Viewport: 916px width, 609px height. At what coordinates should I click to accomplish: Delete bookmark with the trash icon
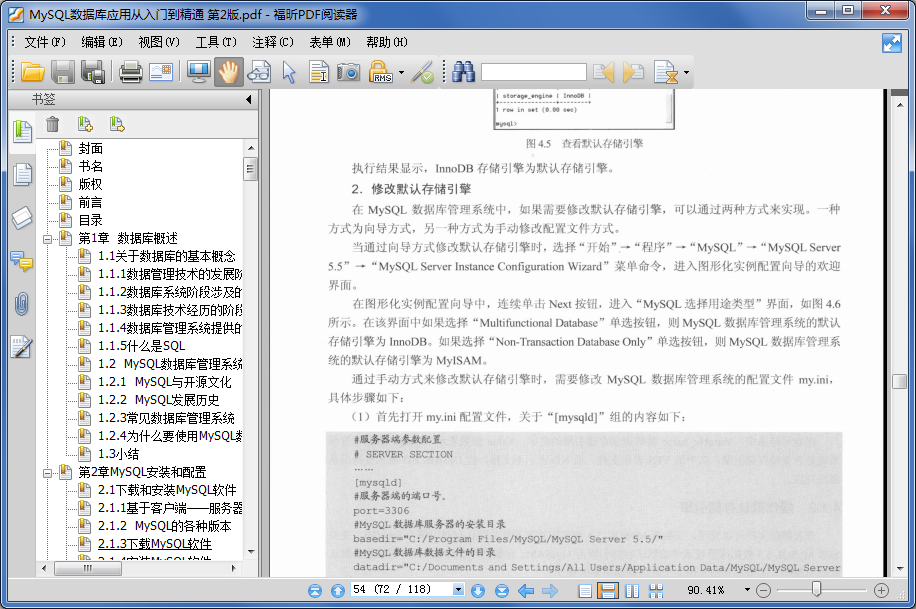click(53, 123)
